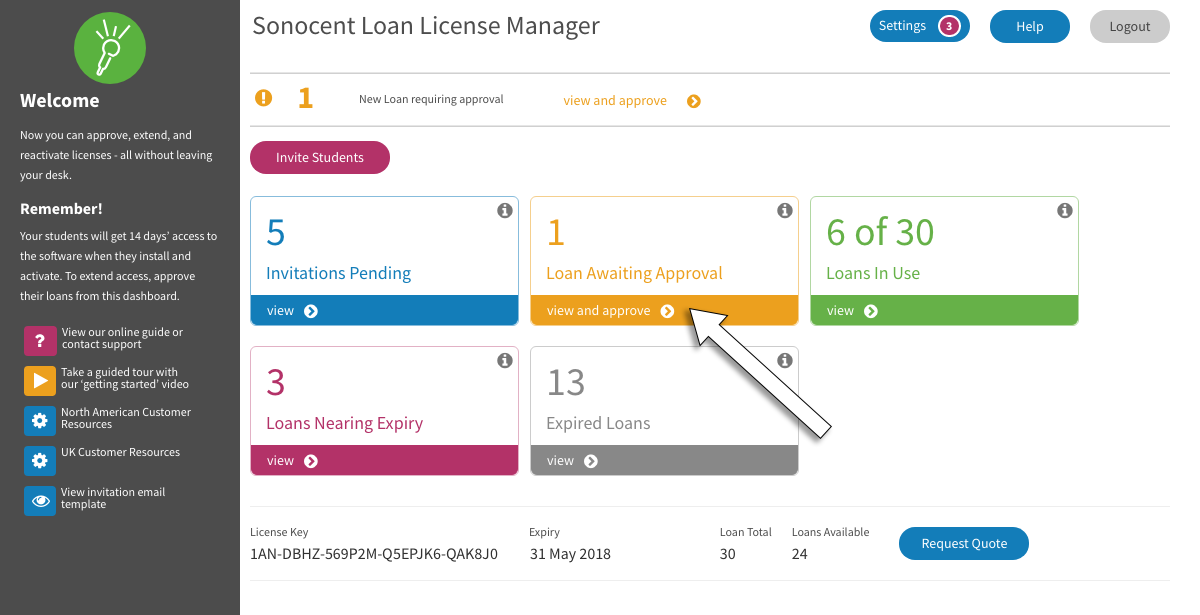Click the green Sonocent microphone logo
1200x615 pixels.
click(x=110, y=48)
